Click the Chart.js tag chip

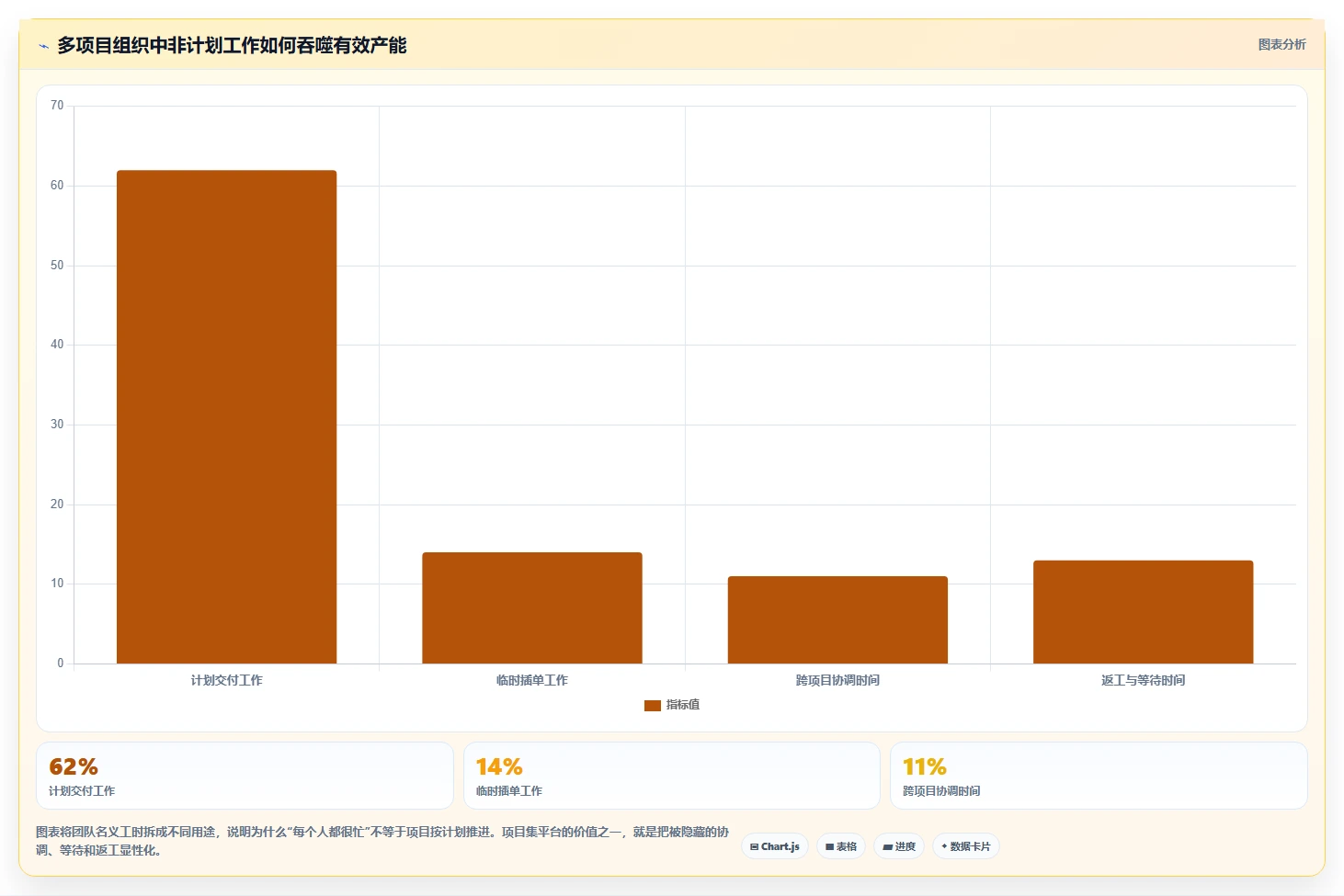pos(775,846)
